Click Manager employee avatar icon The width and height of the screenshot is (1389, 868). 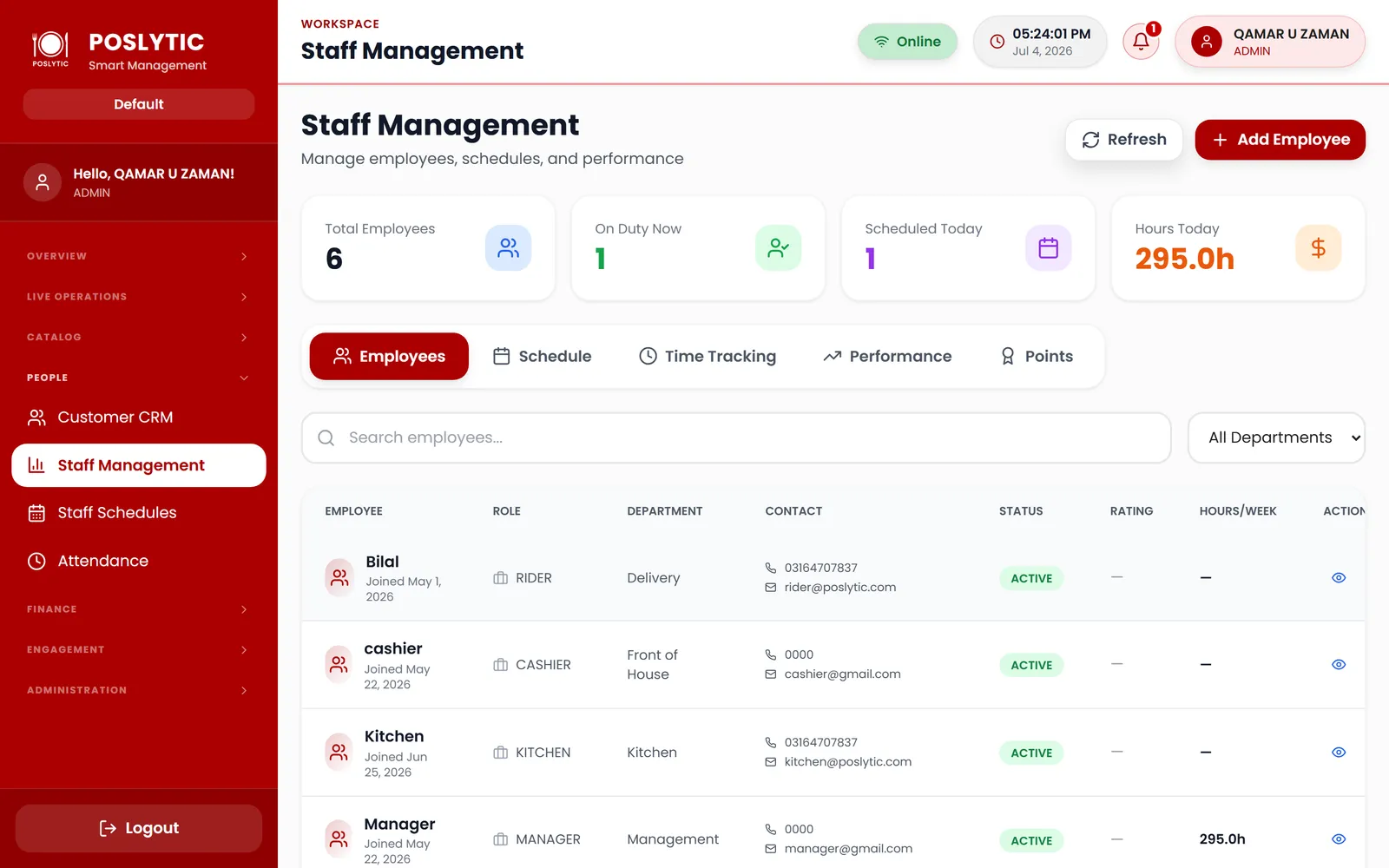(x=339, y=839)
